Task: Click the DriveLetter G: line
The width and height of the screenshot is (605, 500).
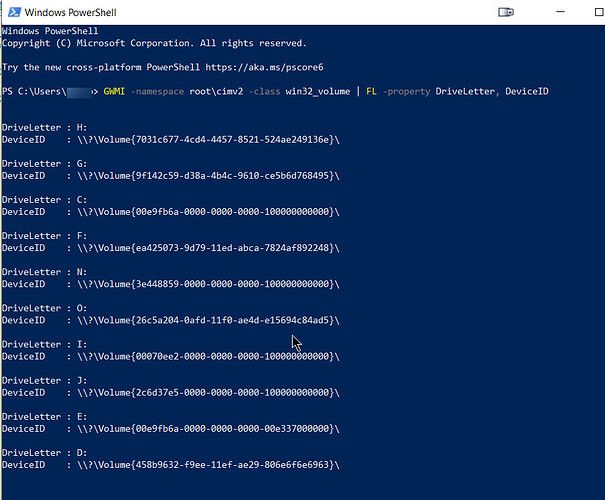Action: 44,164
